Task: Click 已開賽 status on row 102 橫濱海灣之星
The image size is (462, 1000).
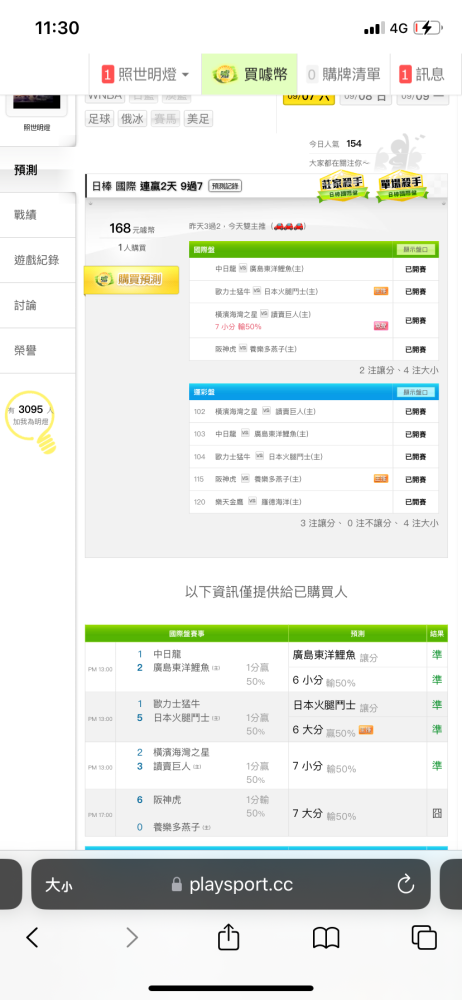Action: 415,411
